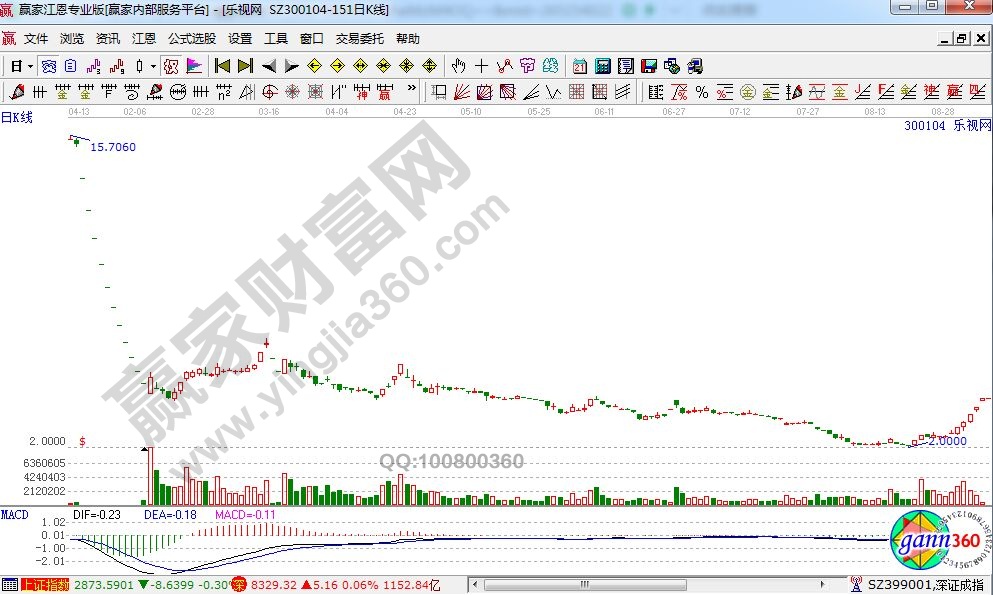
Task: Open the candlestick chart type dropdown arrow
Action: (153, 66)
